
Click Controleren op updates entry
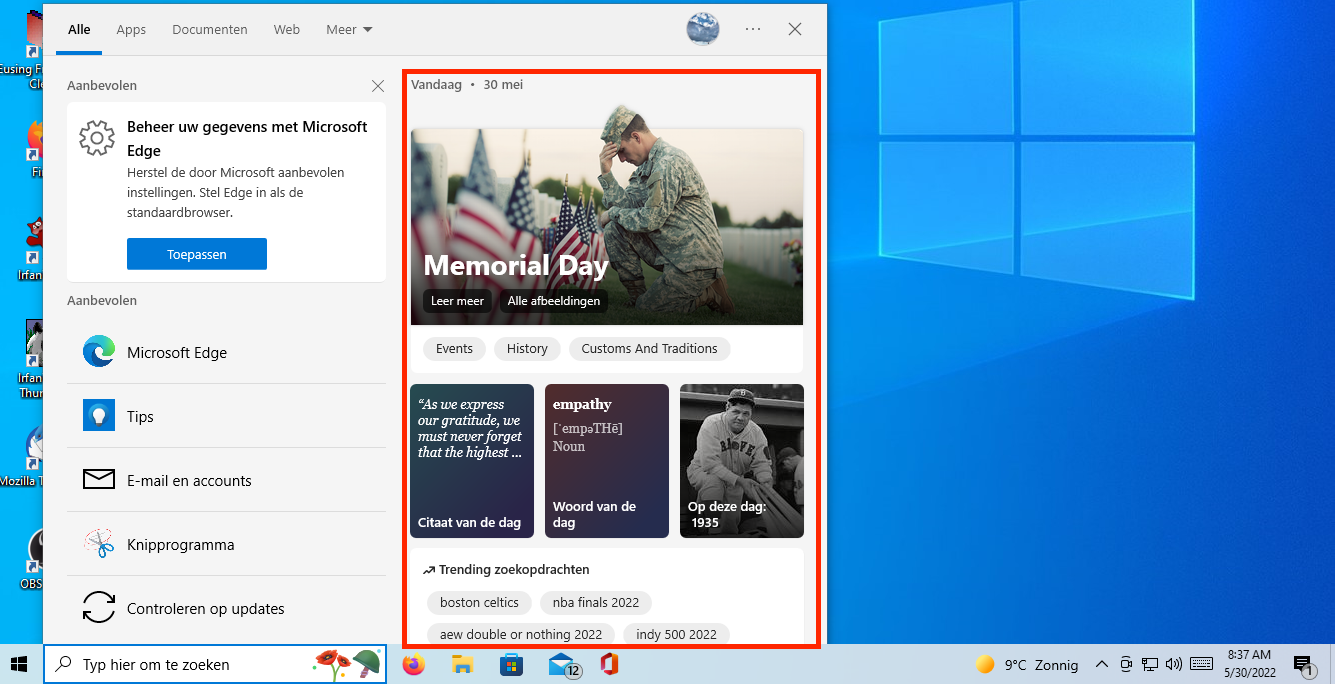[205, 609]
